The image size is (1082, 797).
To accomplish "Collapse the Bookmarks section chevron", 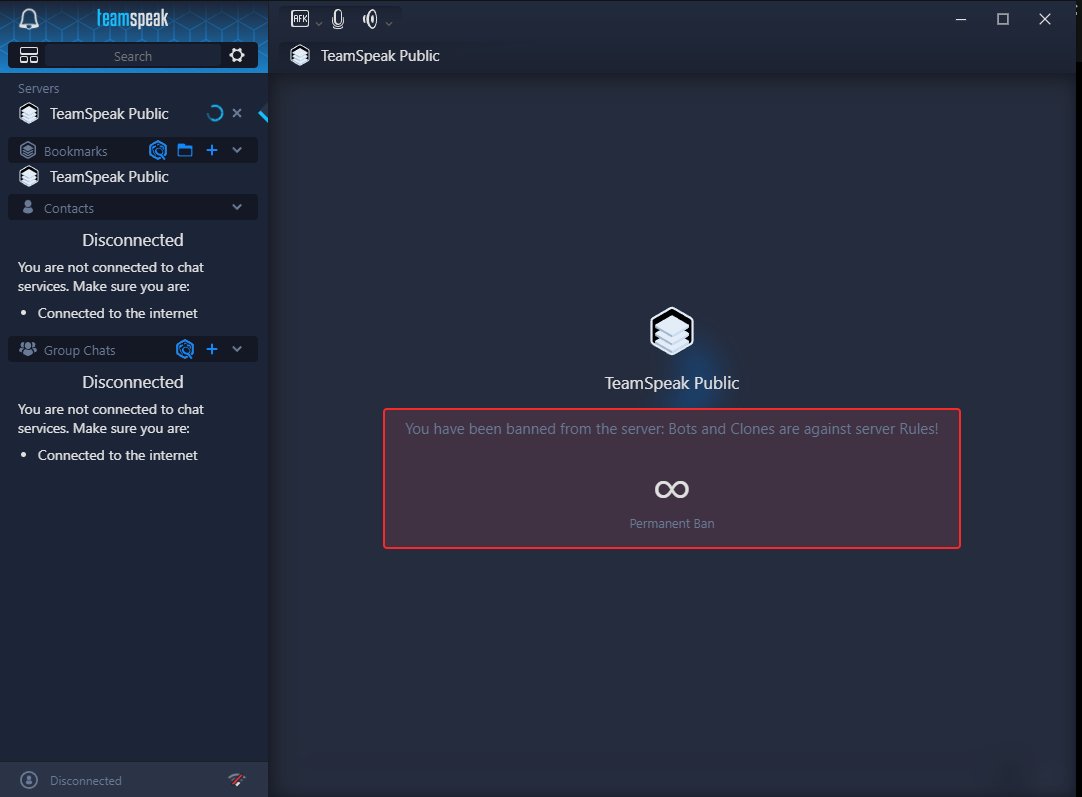I will coord(237,150).
